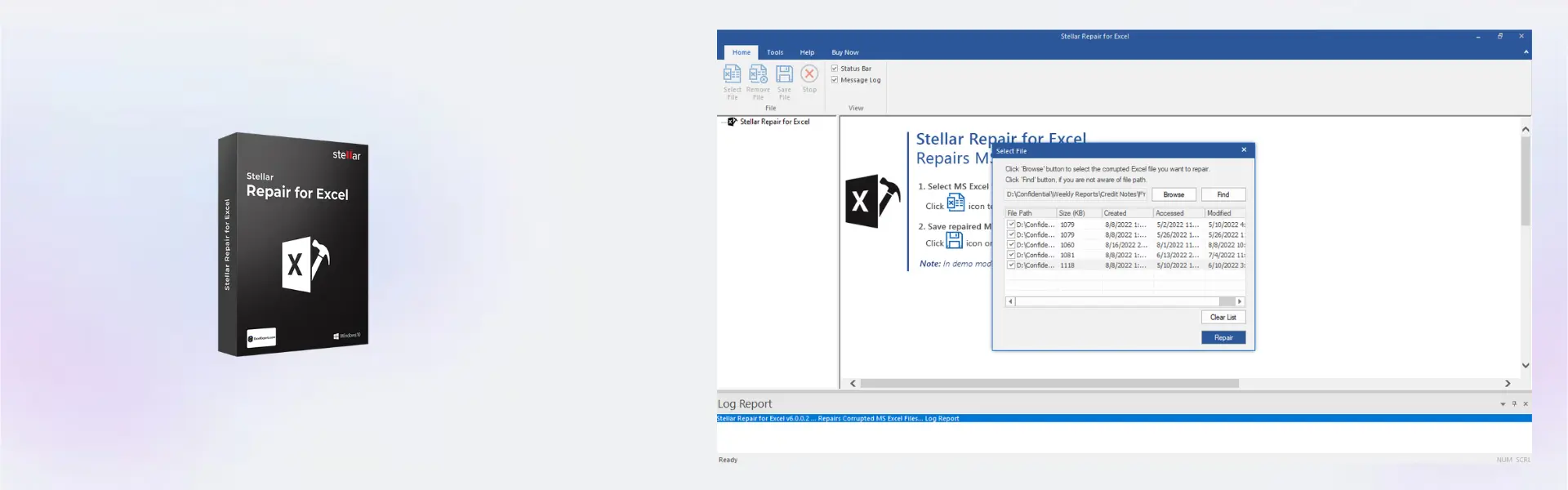The width and height of the screenshot is (1568, 490).
Task: Click the save disk icon in step 2
Action: point(954,240)
